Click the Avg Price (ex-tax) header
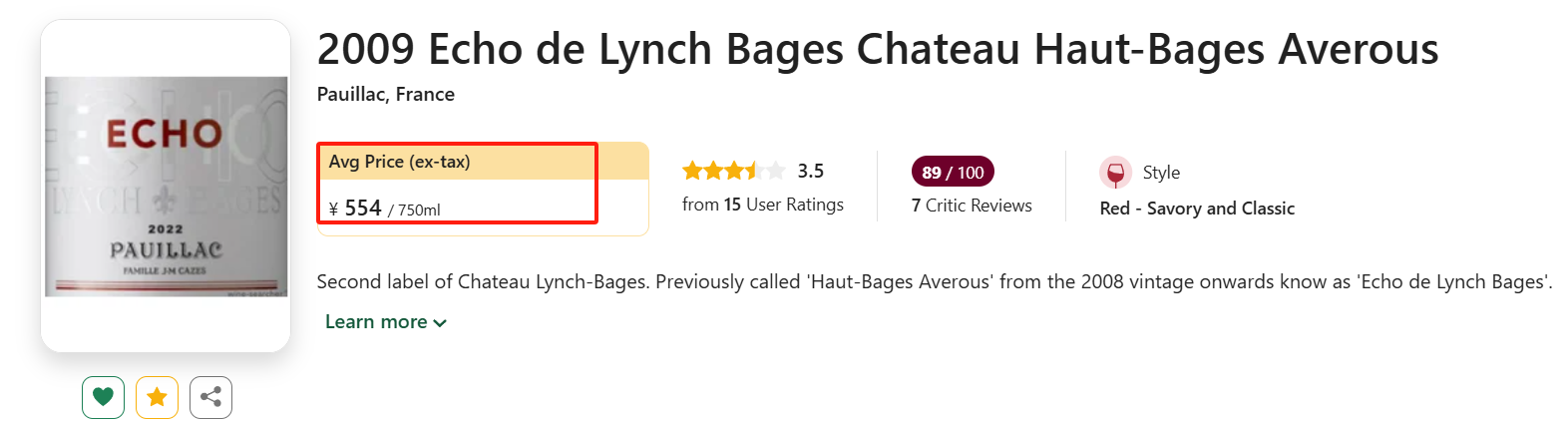This screenshot has width=1568, height=423. point(400,162)
